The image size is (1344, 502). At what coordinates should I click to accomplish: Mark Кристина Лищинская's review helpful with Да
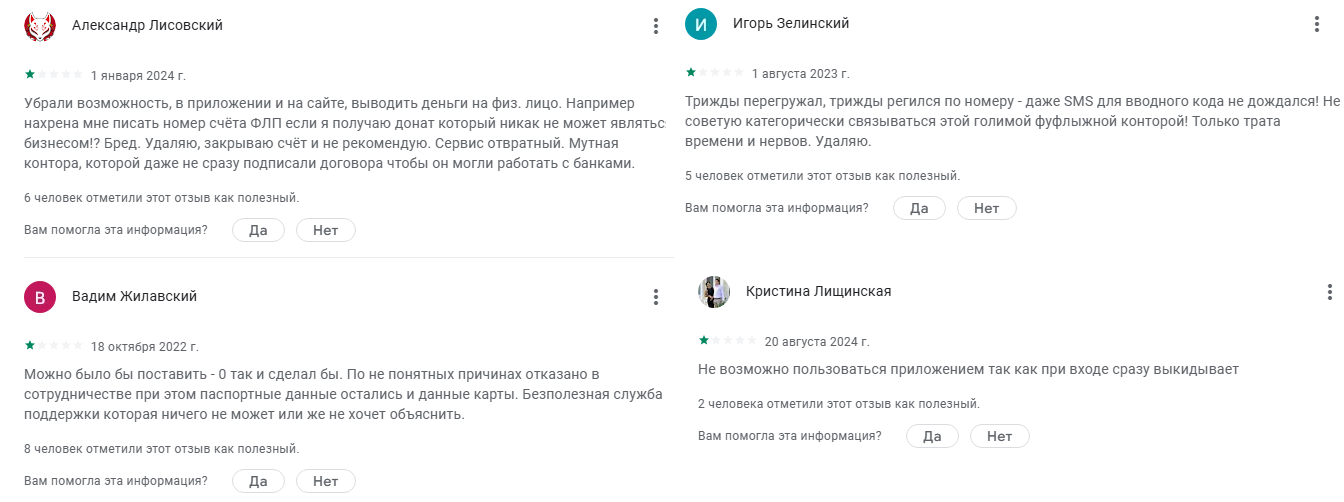[932, 436]
